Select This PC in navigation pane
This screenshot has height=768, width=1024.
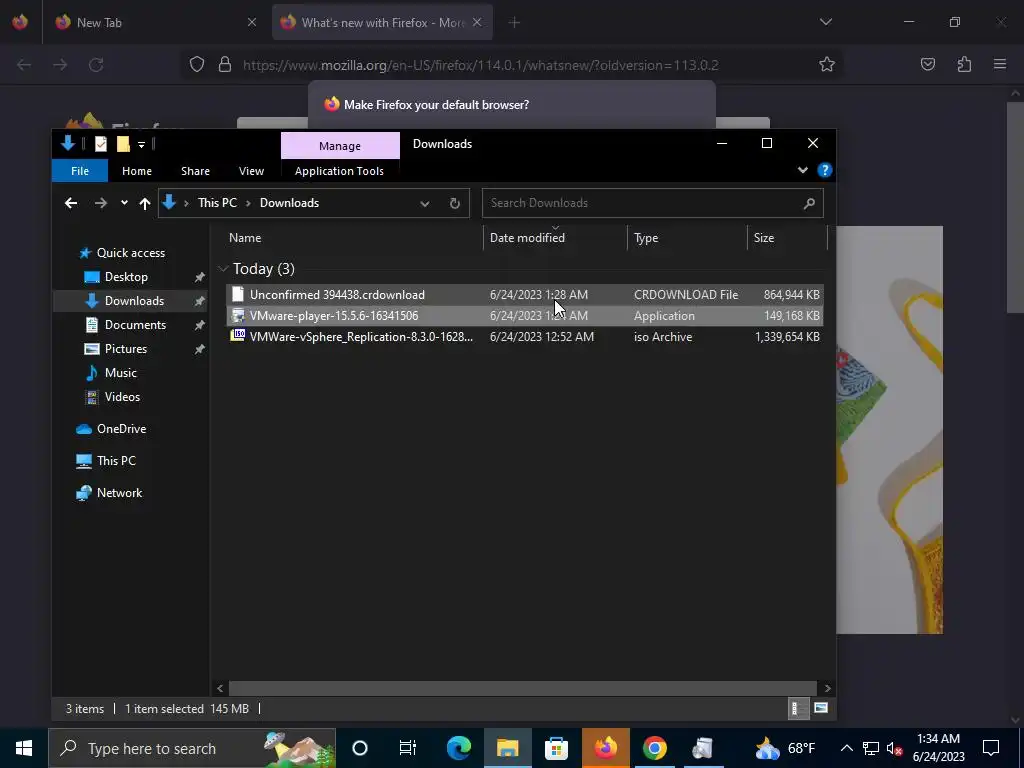116,461
